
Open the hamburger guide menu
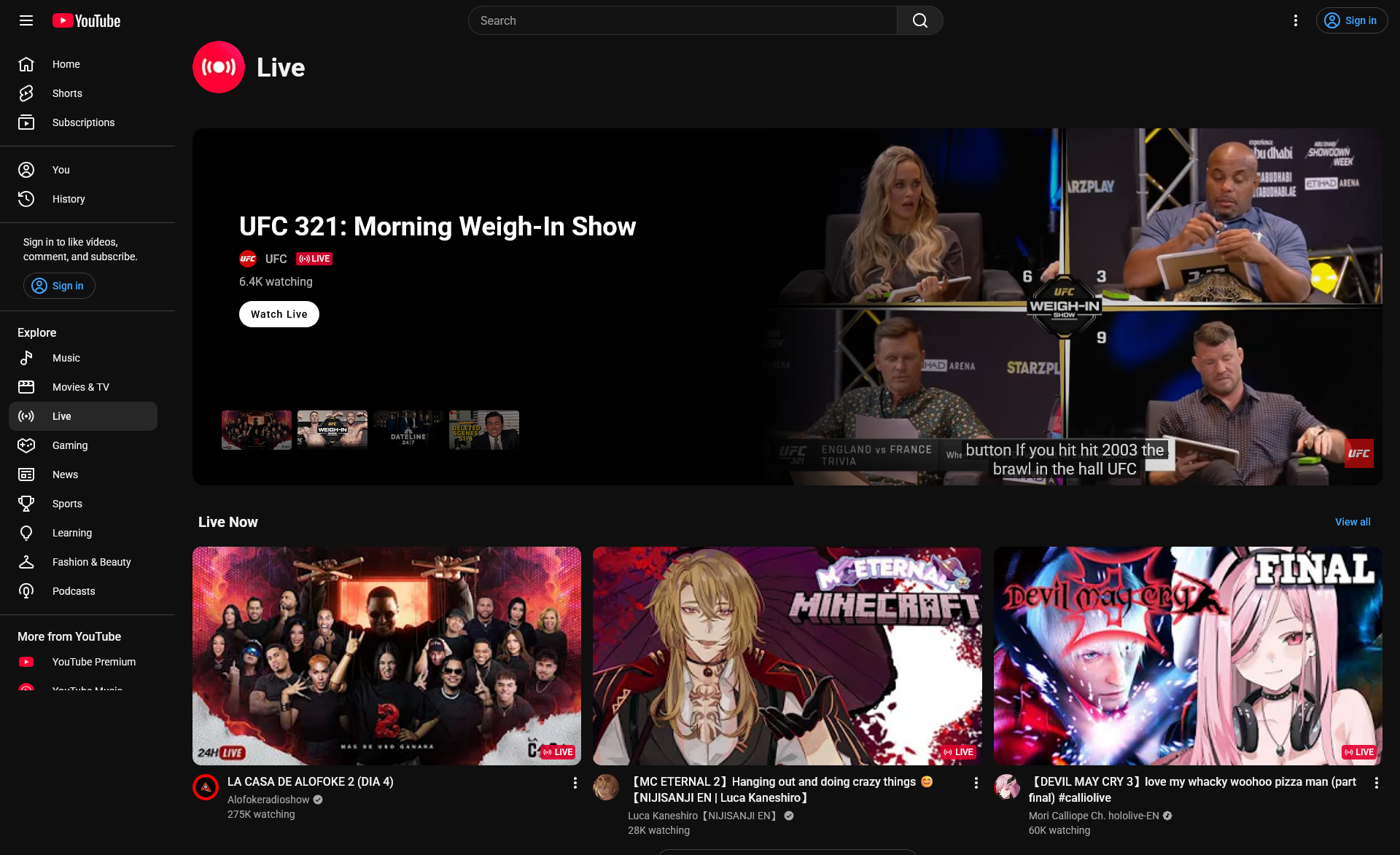click(x=26, y=20)
